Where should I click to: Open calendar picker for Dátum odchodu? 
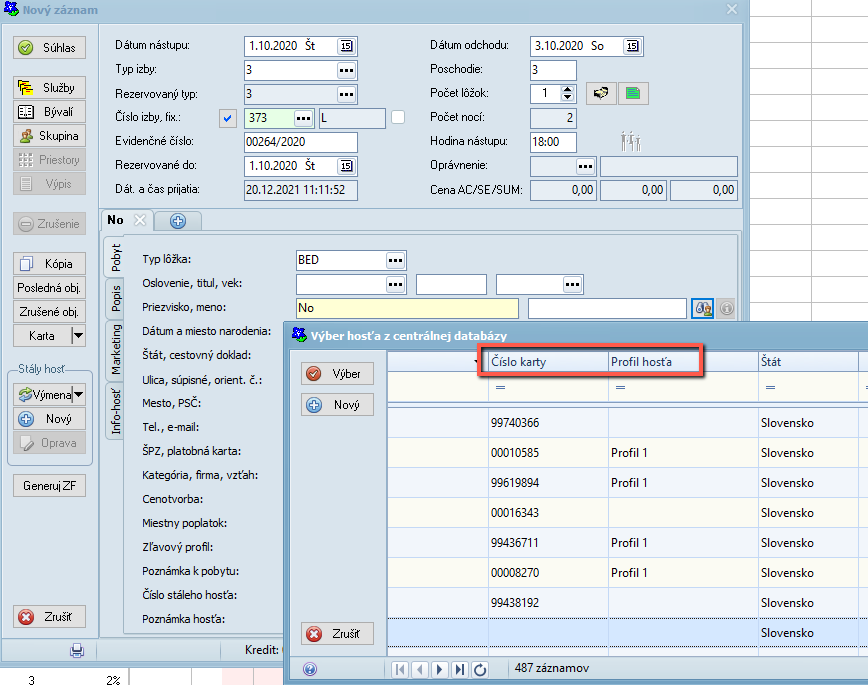pyautogui.click(x=632, y=46)
